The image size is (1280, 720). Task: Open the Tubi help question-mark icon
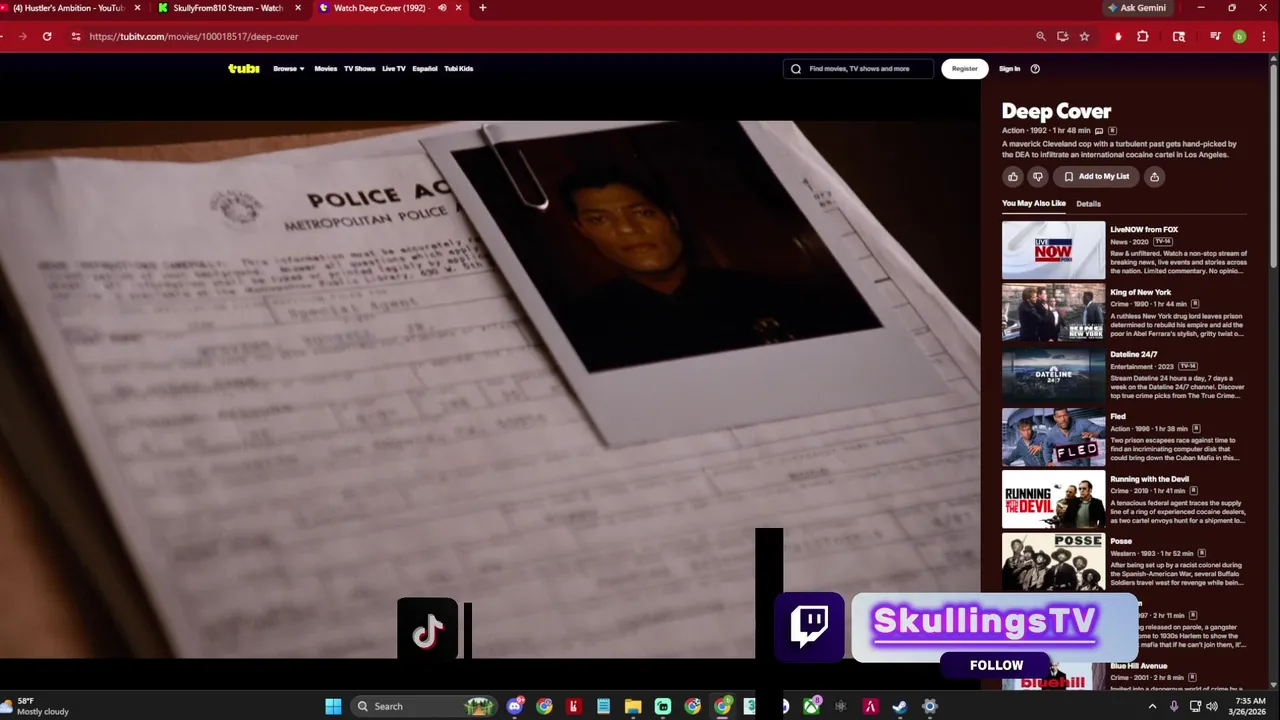pos(1035,69)
